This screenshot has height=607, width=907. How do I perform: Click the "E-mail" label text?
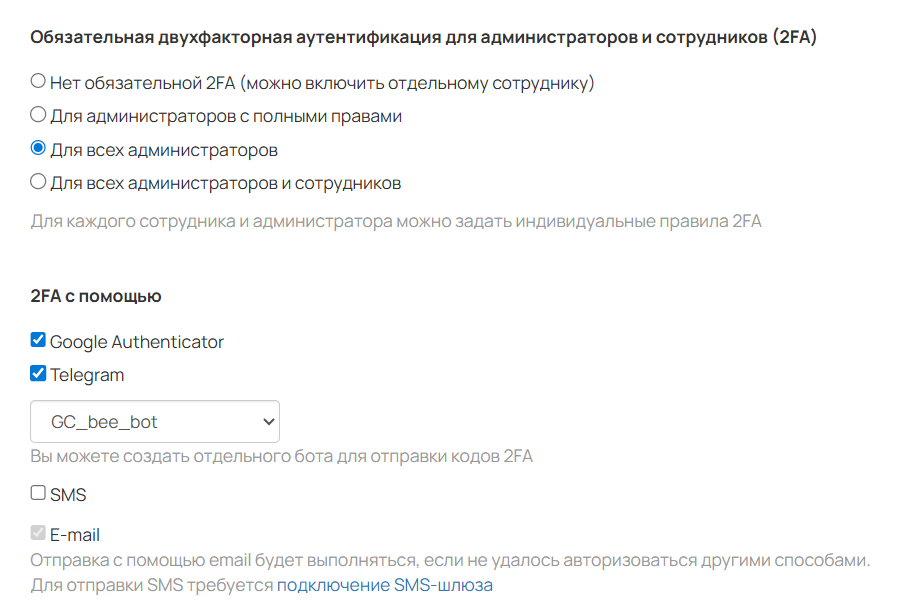point(75,535)
